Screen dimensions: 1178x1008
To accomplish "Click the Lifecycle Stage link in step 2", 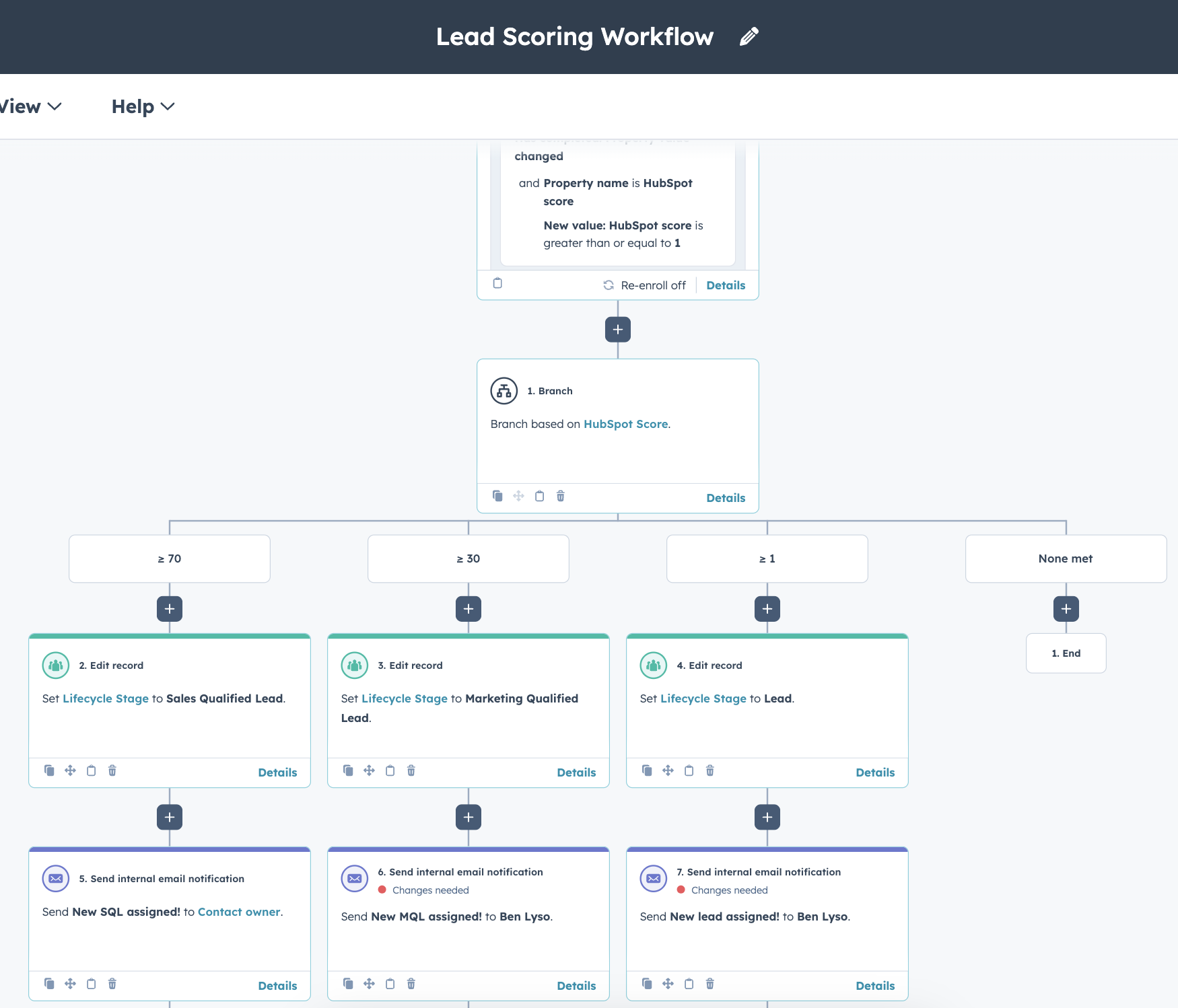I will (106, 698).
